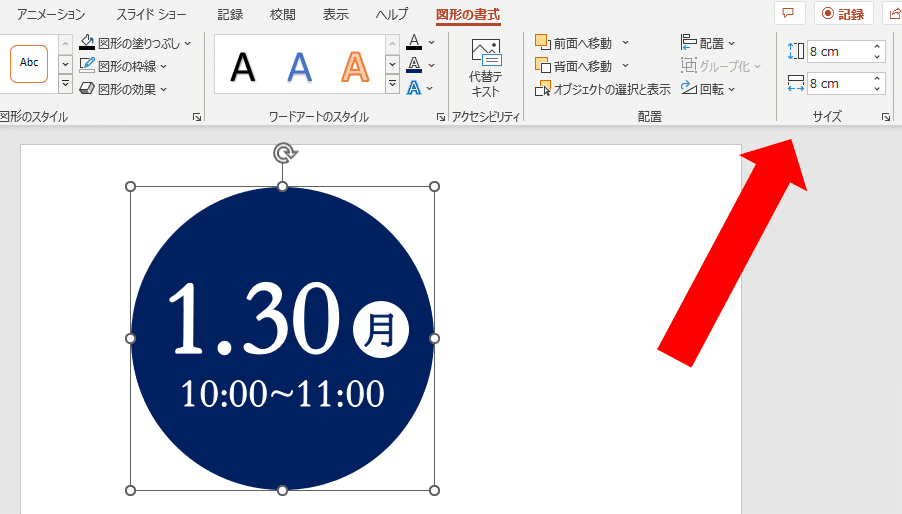Open the スライド ショー tab
The height and width of the screenshot is (514, 902).
tap(151, 15)
